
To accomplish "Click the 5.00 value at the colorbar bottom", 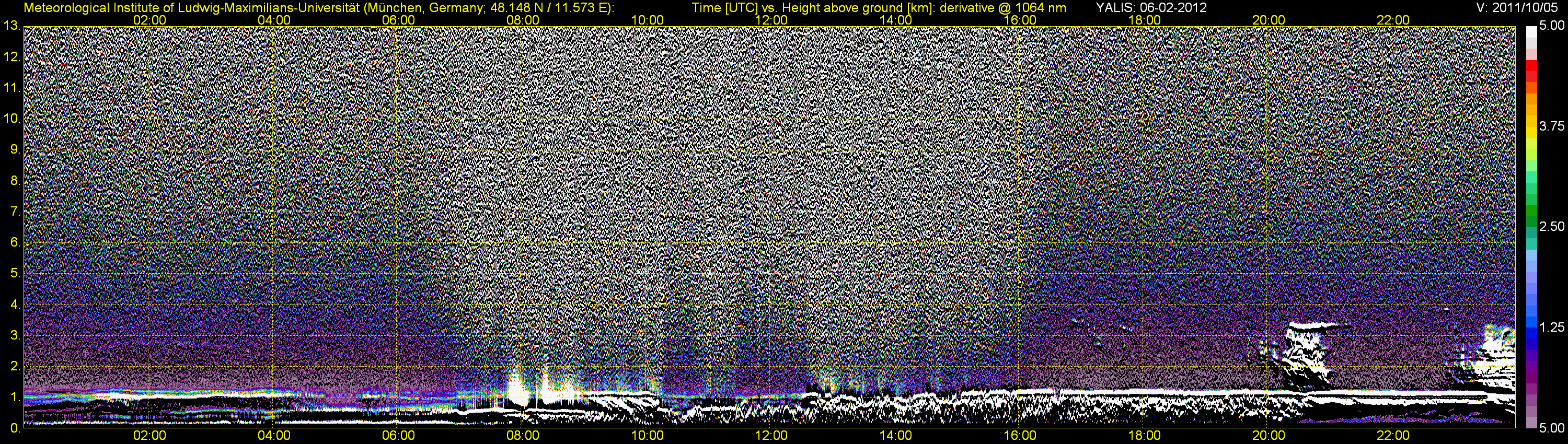I will click(1552, 428).
